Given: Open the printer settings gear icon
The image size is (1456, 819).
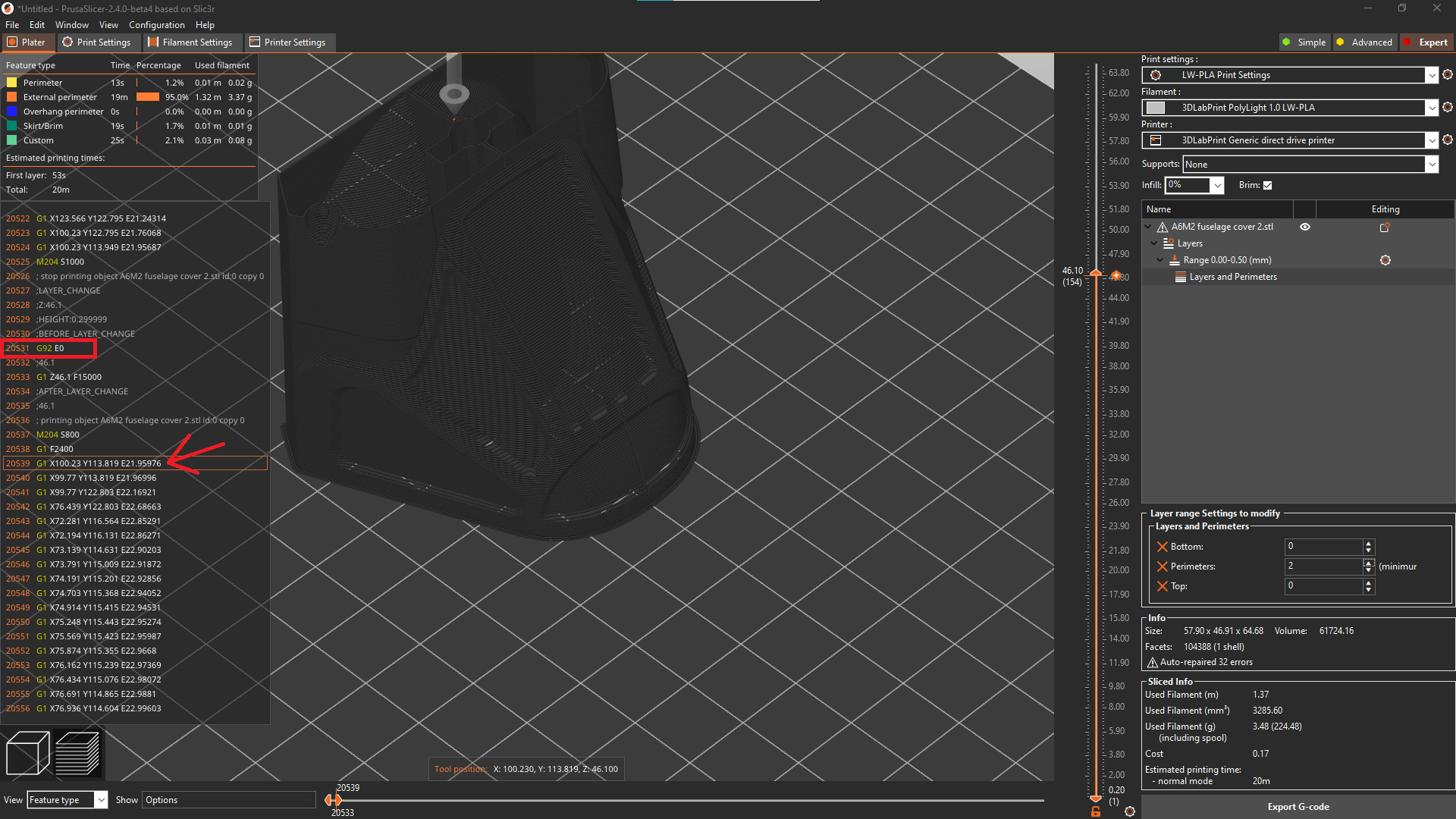Looking at the screenshot, I should pos(1448,140).
